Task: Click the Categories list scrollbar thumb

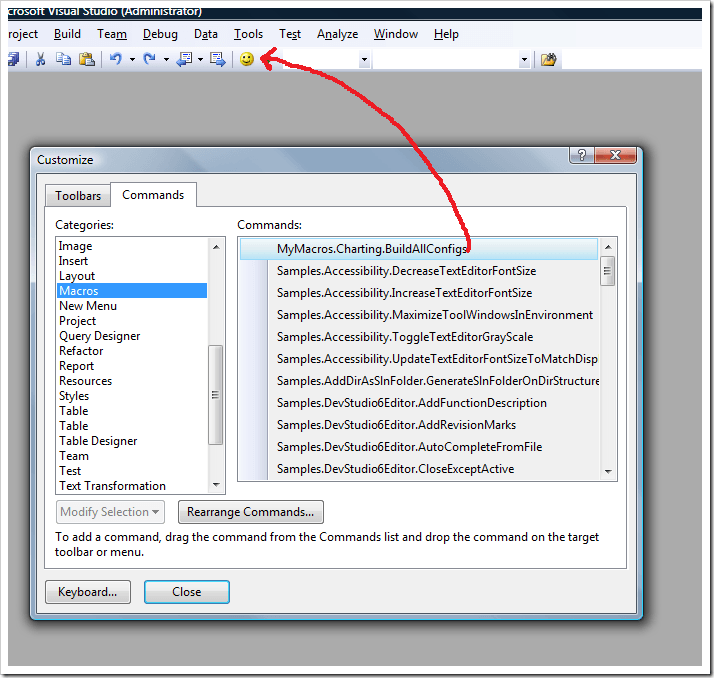Action: (215, 395)
